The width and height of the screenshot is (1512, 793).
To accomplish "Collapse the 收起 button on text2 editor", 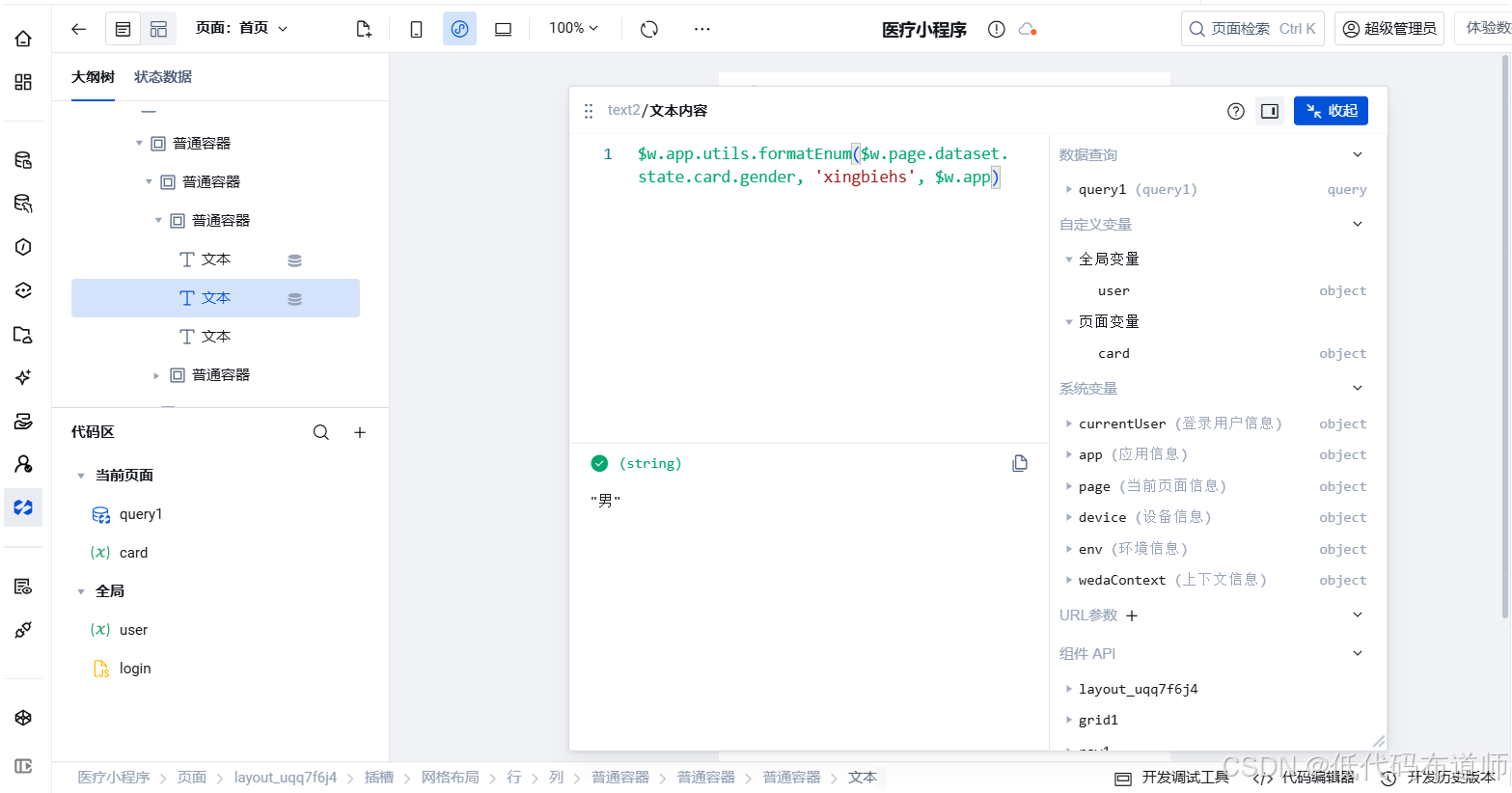I will [1331, 110].
